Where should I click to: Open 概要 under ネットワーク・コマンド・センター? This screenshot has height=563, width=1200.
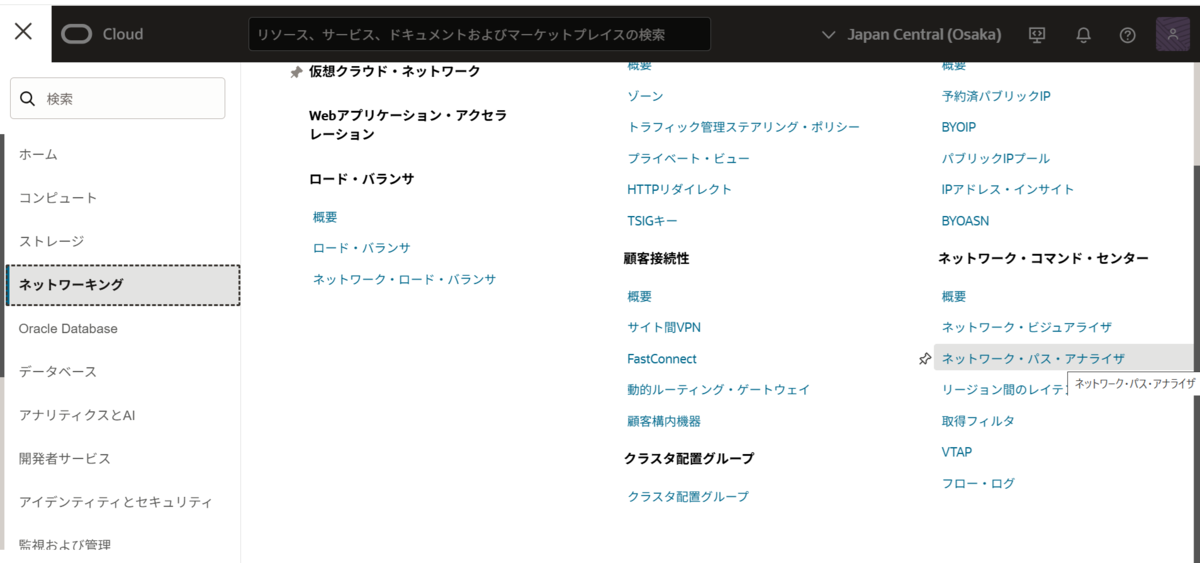(x=954, y=297)
